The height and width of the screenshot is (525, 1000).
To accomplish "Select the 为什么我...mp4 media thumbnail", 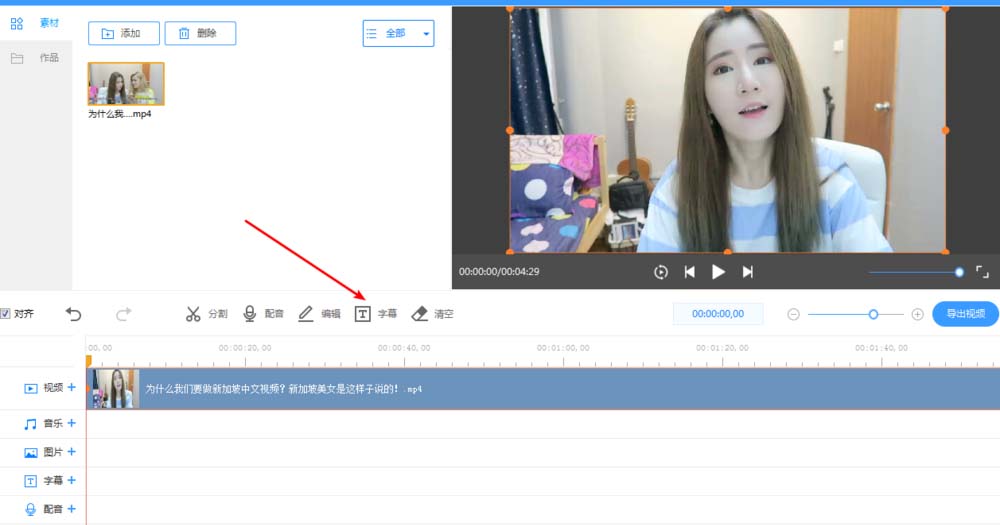I will tap(126, 84).
